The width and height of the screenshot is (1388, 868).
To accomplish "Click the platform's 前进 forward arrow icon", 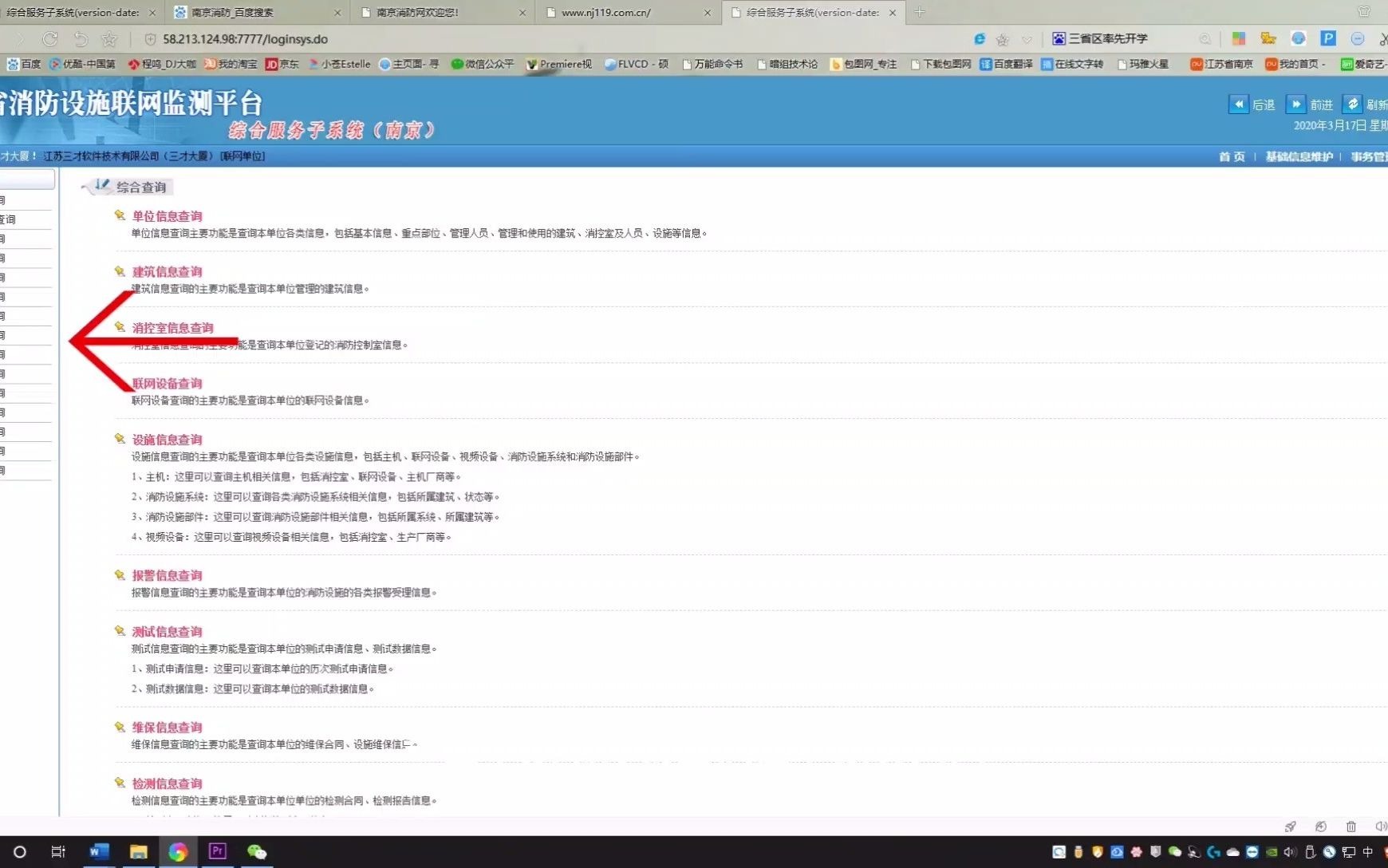I will click(1296, 105).
